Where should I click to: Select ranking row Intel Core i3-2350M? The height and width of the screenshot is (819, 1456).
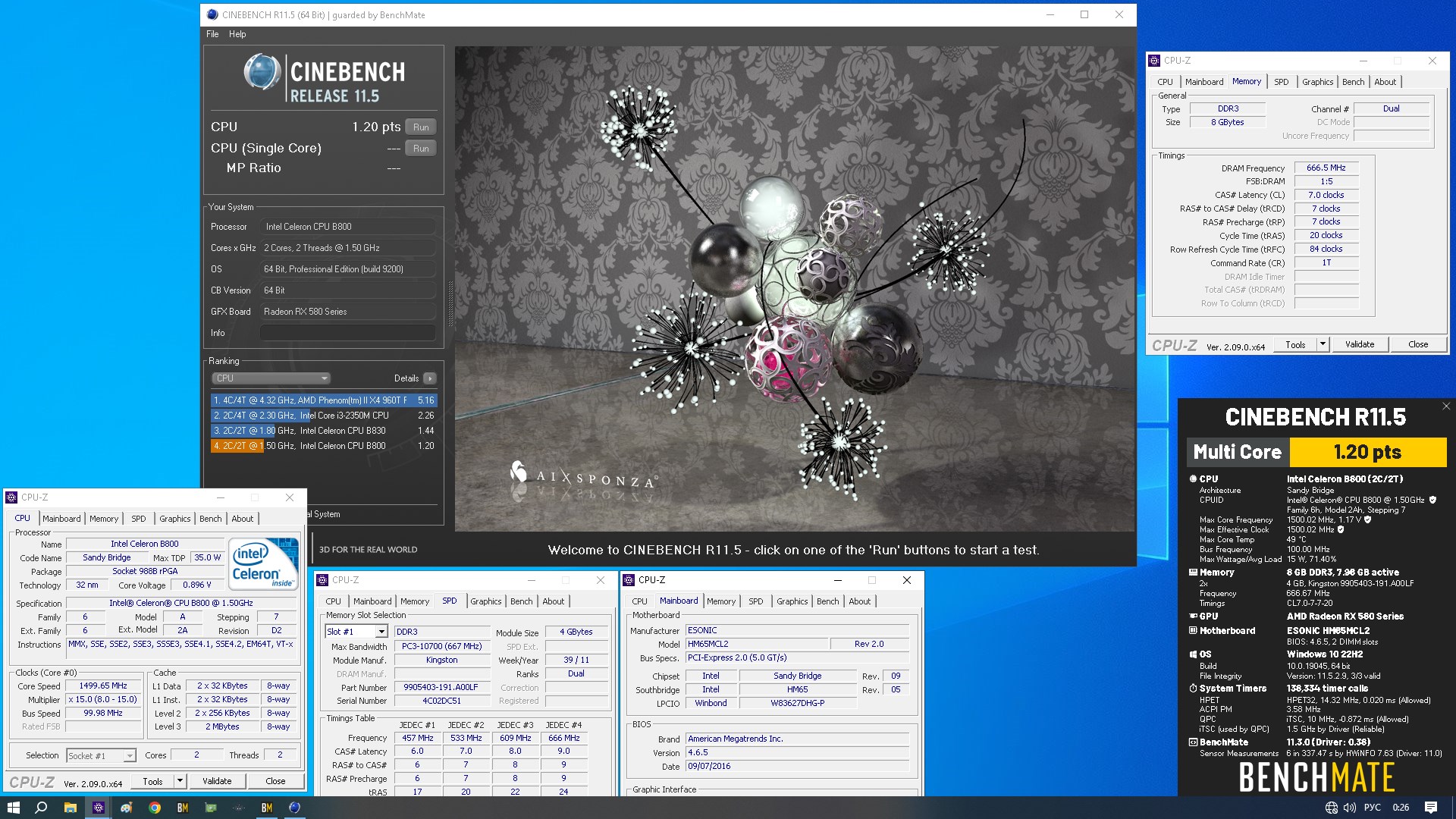point(324,416)
